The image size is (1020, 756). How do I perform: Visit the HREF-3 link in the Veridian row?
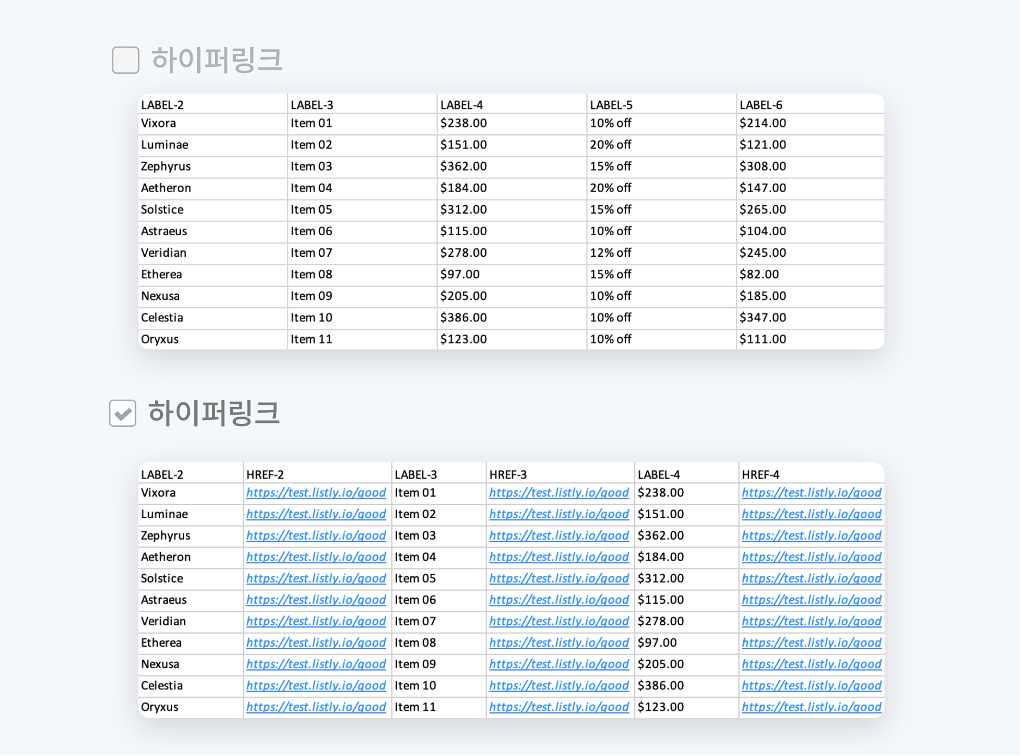[559, 621]
